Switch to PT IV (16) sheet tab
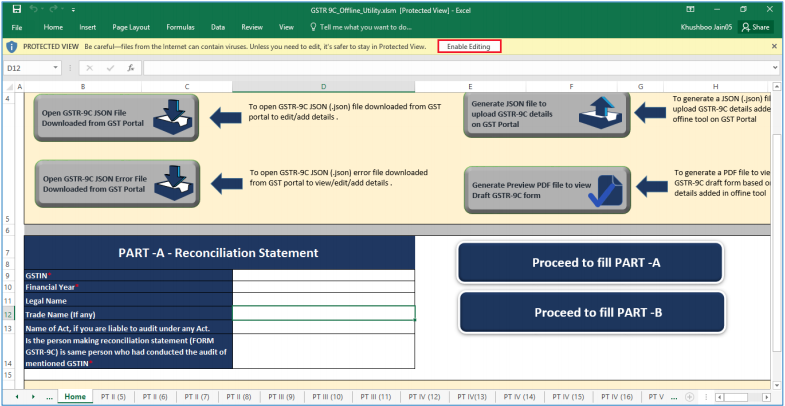Viewport: 785px width, 406px height. [617, 396]
